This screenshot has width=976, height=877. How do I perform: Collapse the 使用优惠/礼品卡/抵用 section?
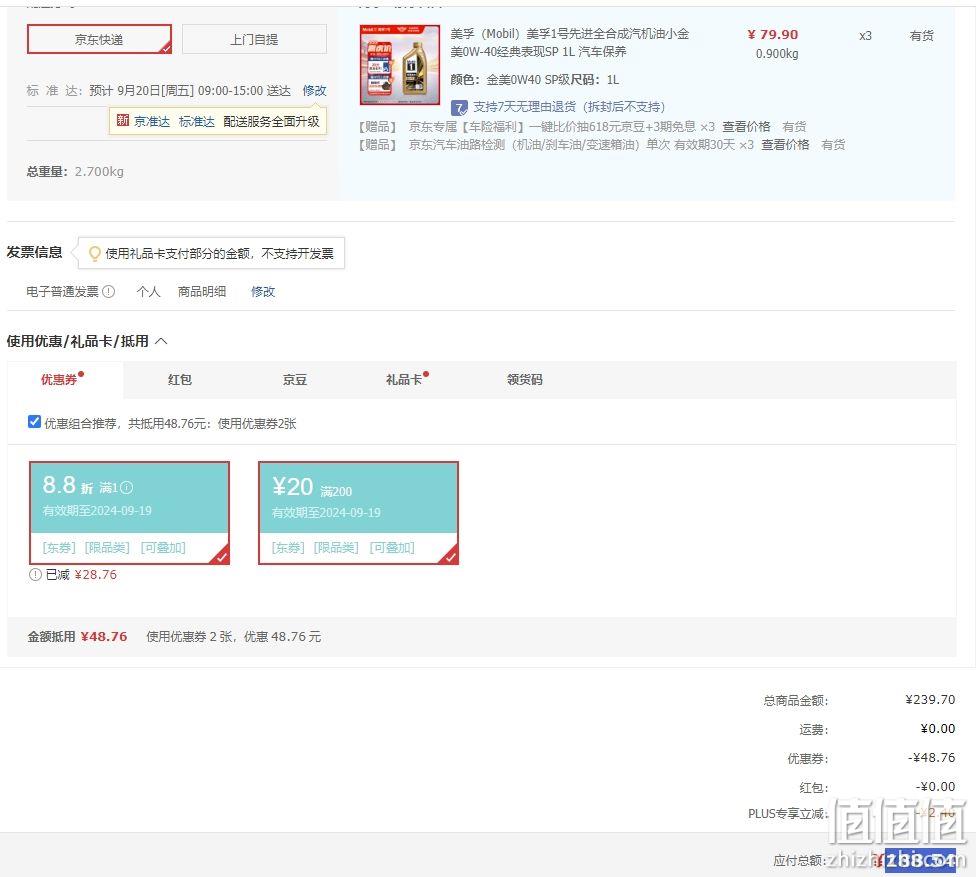pos(161,341)
